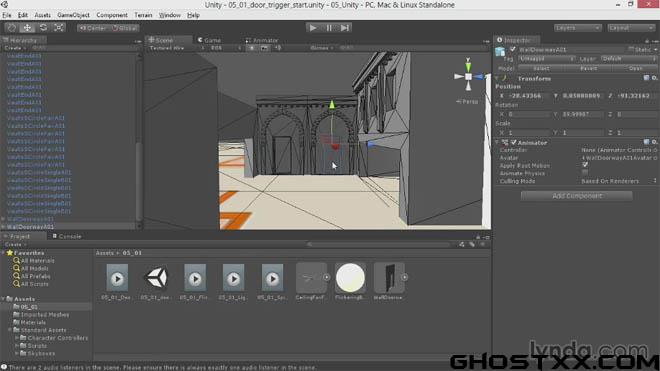Screen dimensions: 660x371
Task: Select the Move tool in toolbar
Action: pyautogui.click(x=27, y=28)
